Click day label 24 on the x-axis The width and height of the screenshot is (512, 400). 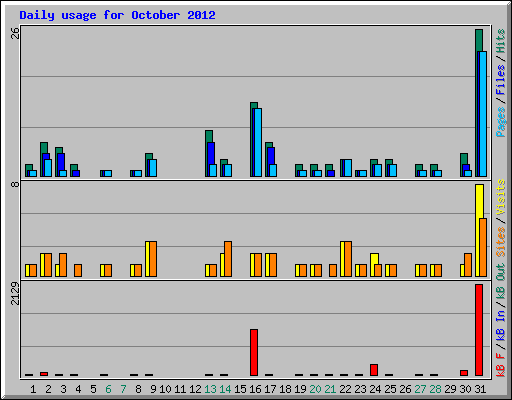(x=375, y=389)
